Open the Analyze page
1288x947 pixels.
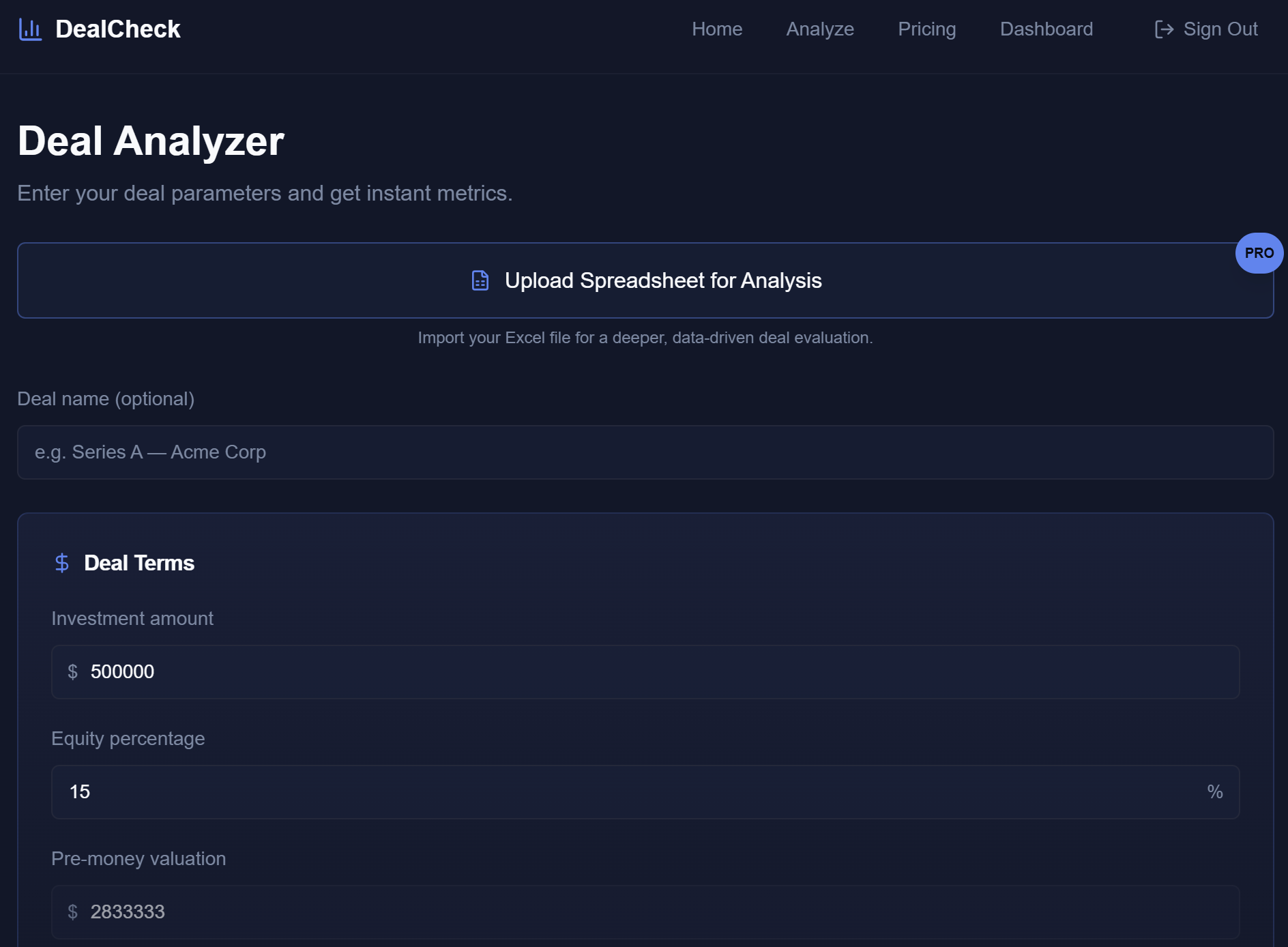pos(819,29)
